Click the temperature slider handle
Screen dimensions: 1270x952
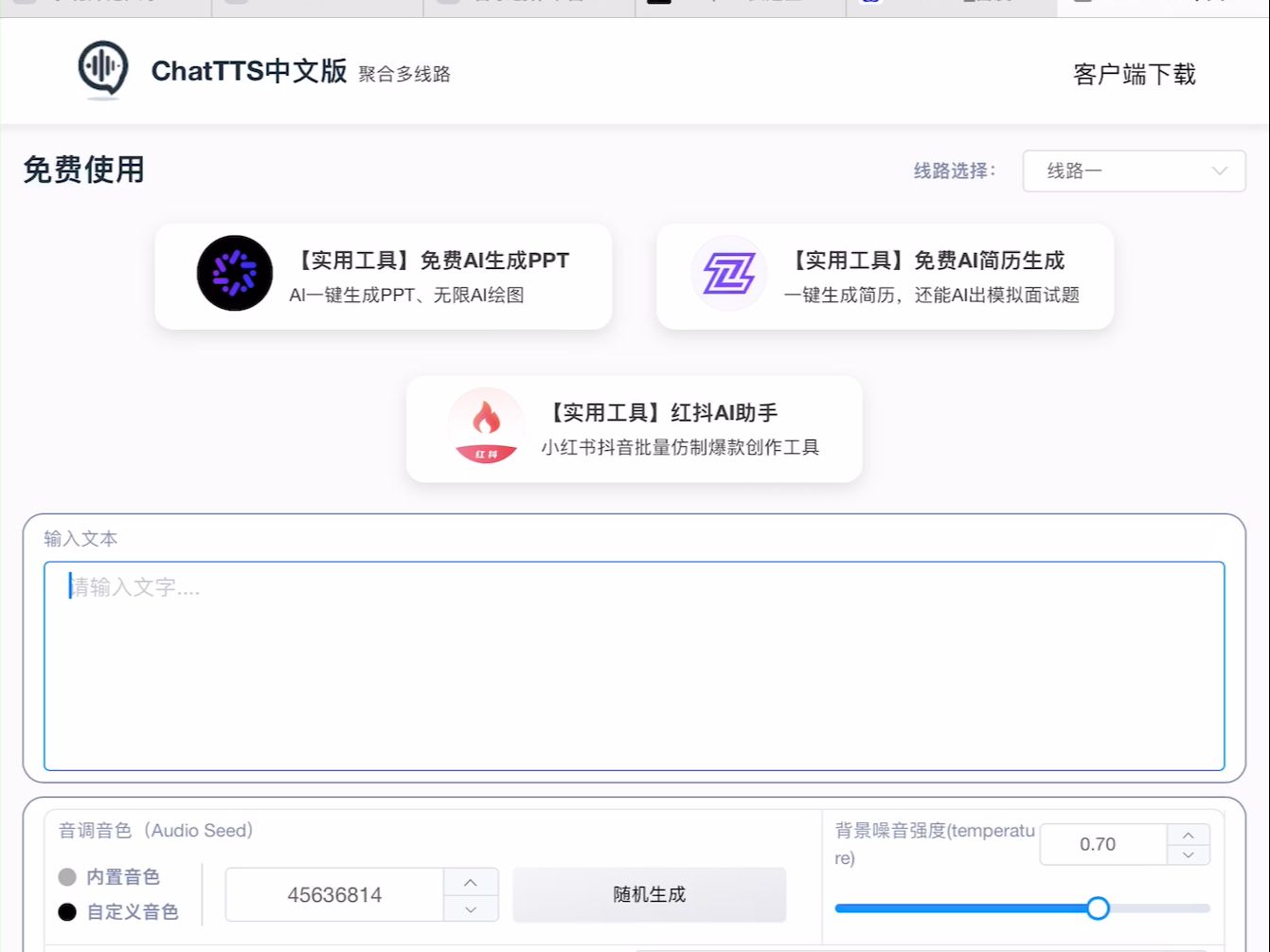click(1098, 908)
